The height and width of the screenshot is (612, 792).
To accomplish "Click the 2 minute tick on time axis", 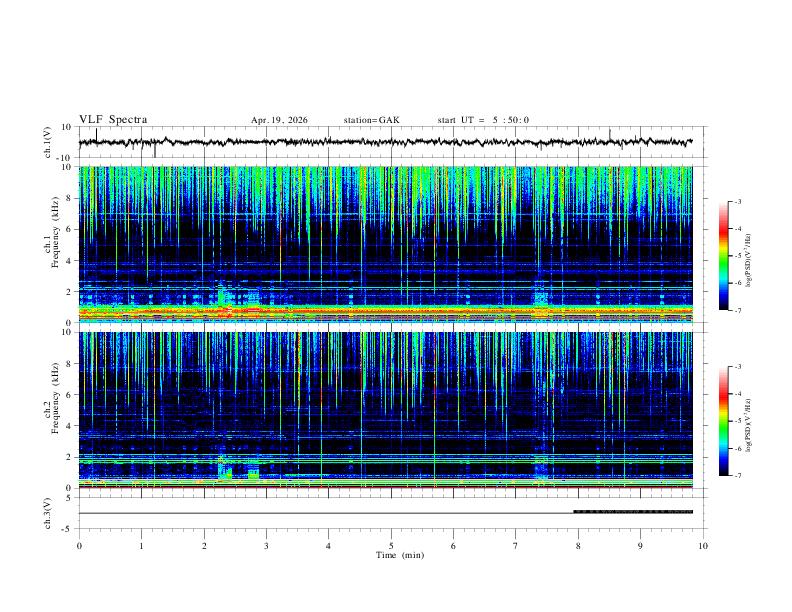I will (204, 546).
